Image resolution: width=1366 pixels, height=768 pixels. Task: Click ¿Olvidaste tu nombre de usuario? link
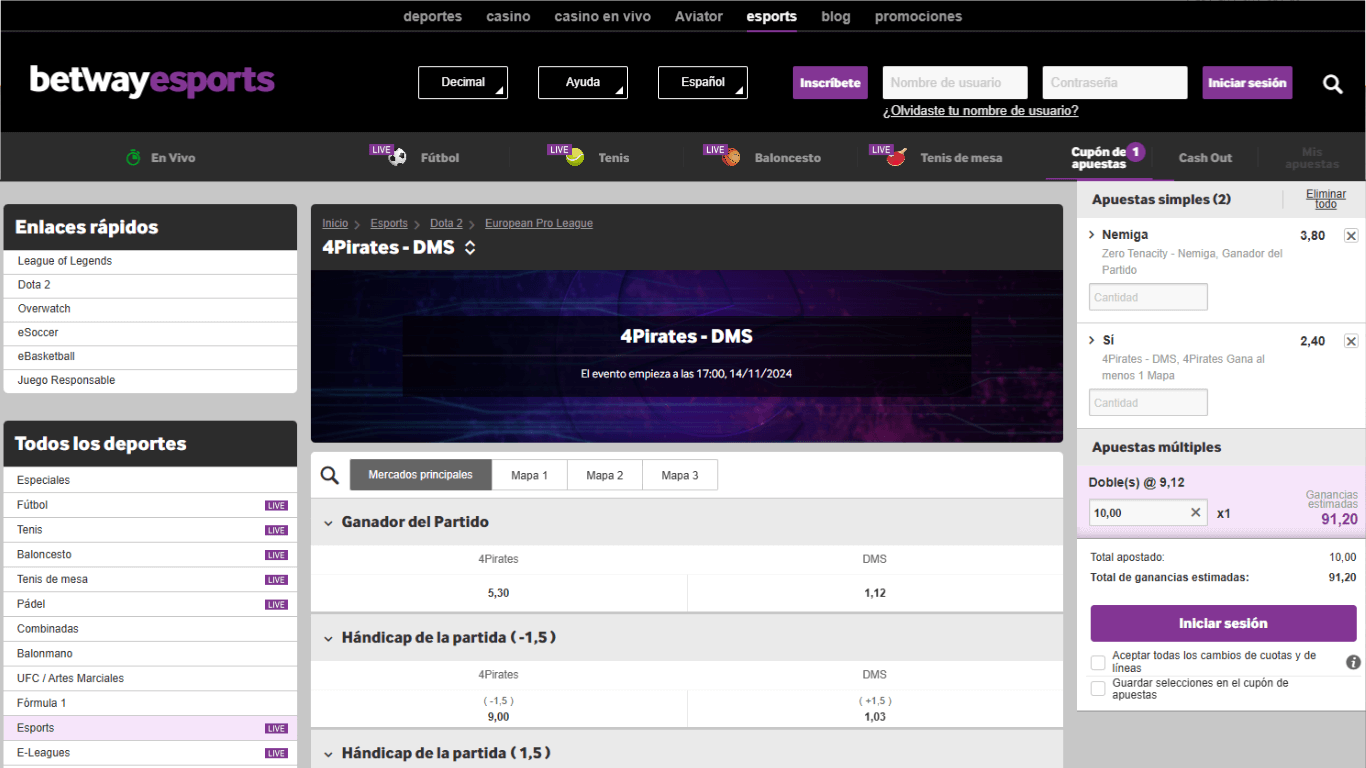(x=981, y=111)
